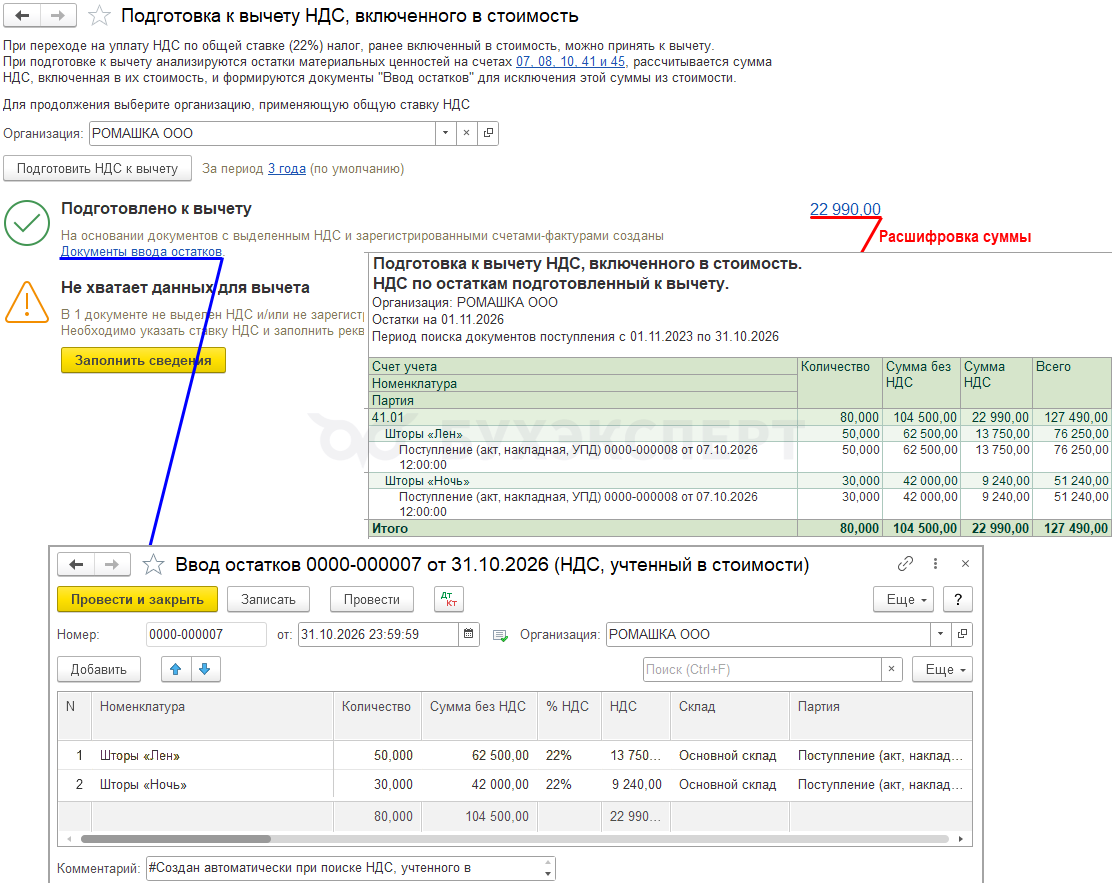Close the Ввод остатков window
Screen dimensions: 1112x883
[965, 563]
